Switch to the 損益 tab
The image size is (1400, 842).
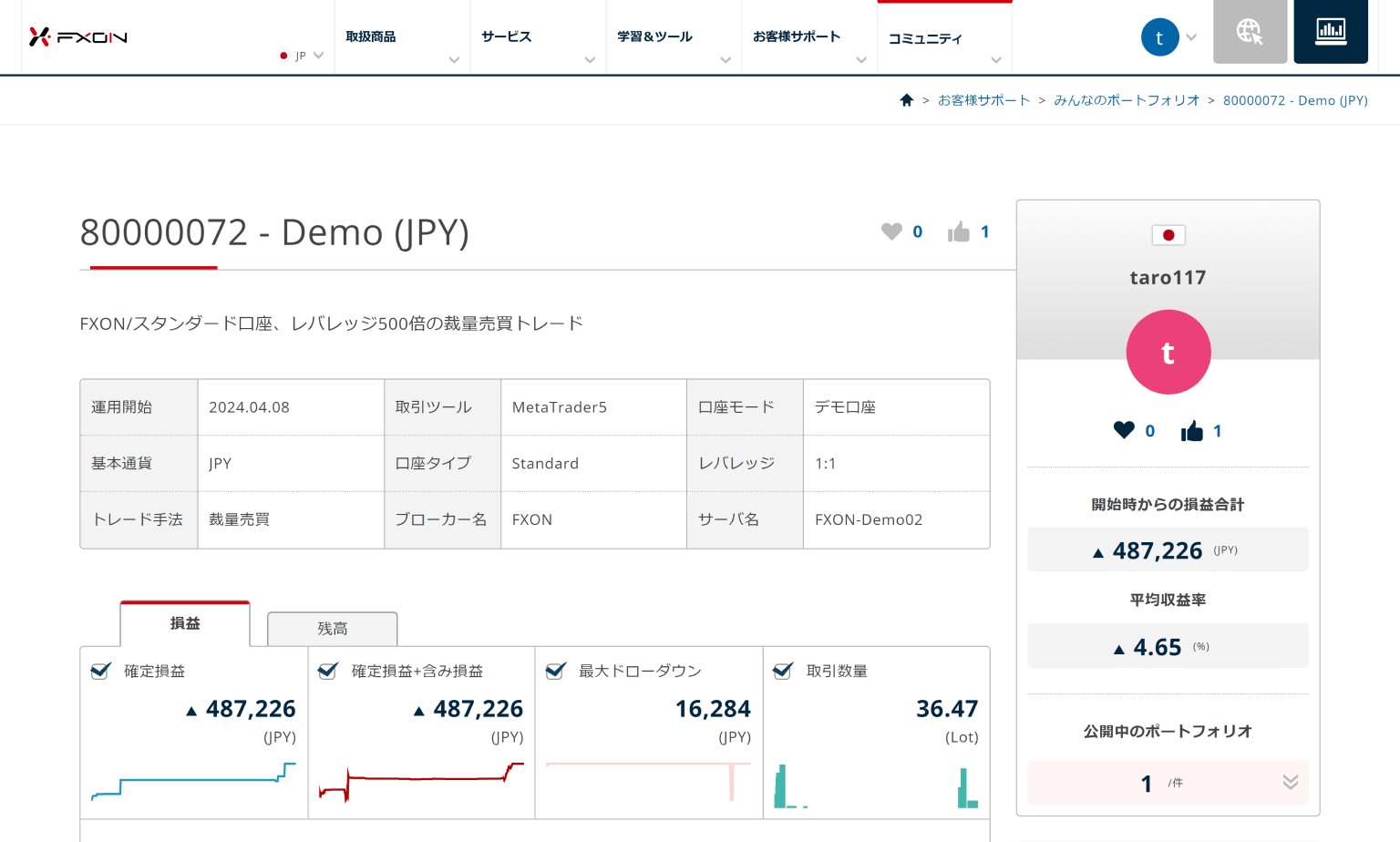click(185, 624)
